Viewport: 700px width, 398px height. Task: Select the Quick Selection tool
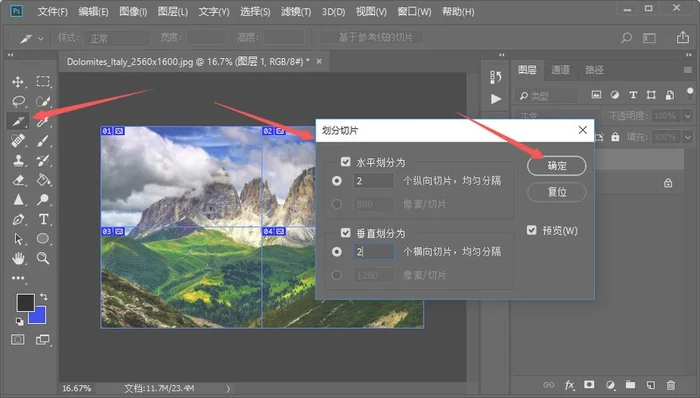click(x=43, y=101)
